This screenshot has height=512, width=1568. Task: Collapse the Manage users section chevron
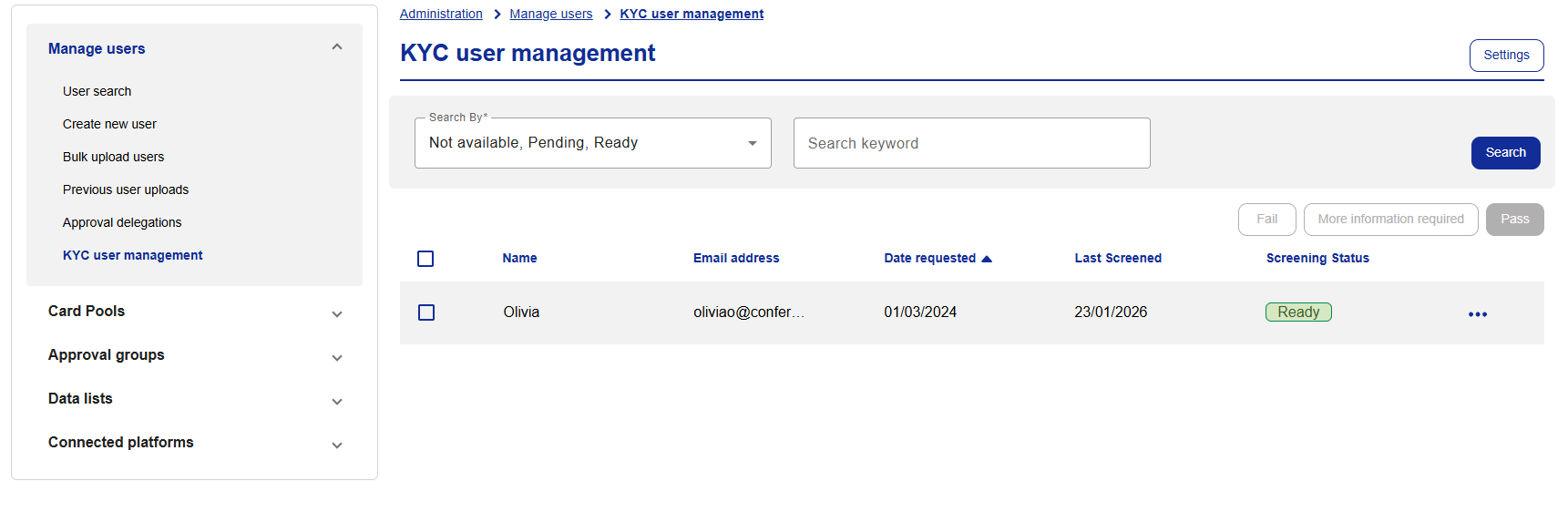coord(337,47)
